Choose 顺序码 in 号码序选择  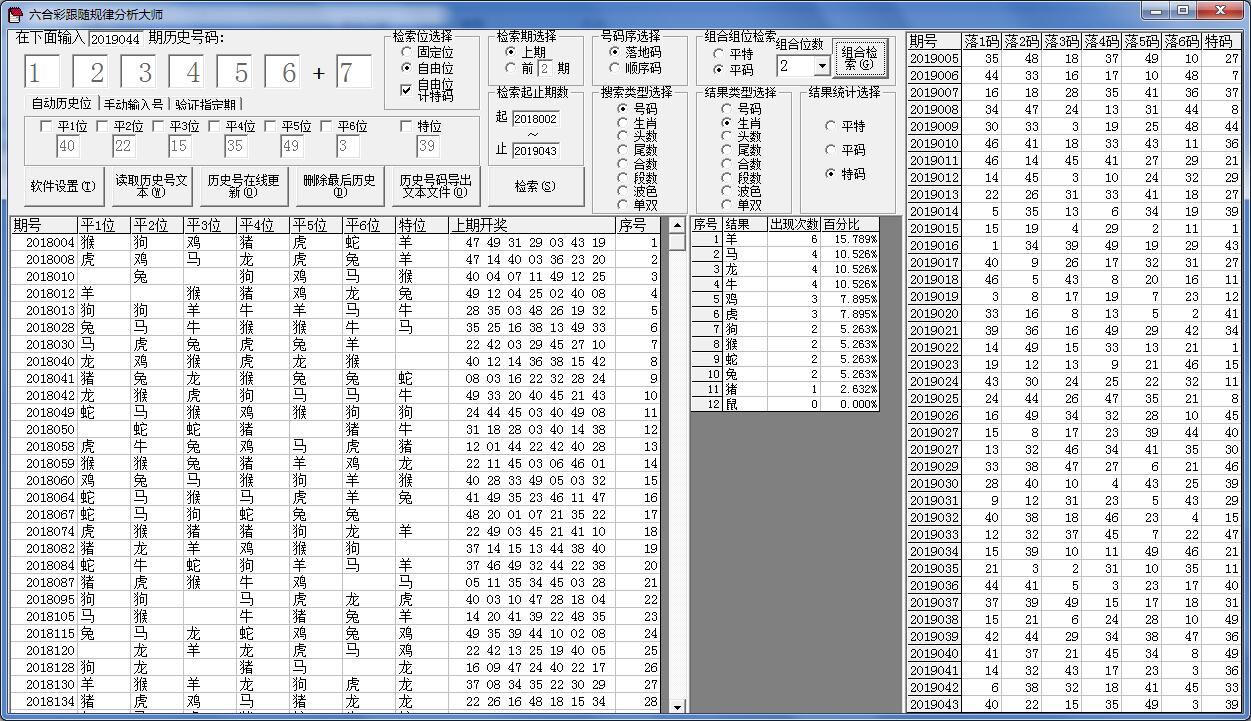point(615,69)
